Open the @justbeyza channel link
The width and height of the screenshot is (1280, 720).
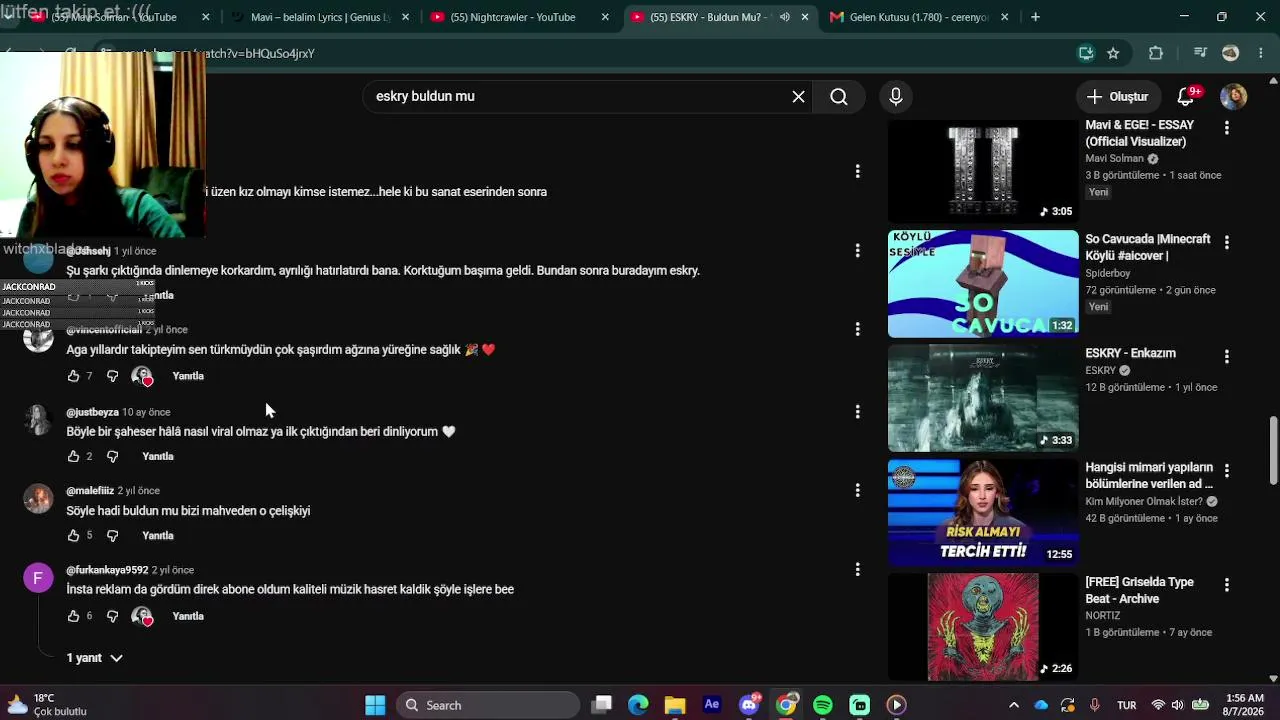pos(92,412)
